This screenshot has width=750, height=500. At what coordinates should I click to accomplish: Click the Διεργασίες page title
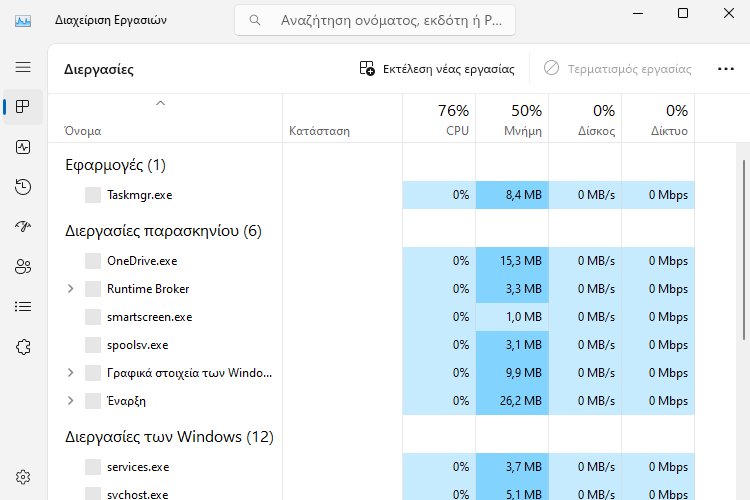(x=99, y=69)
